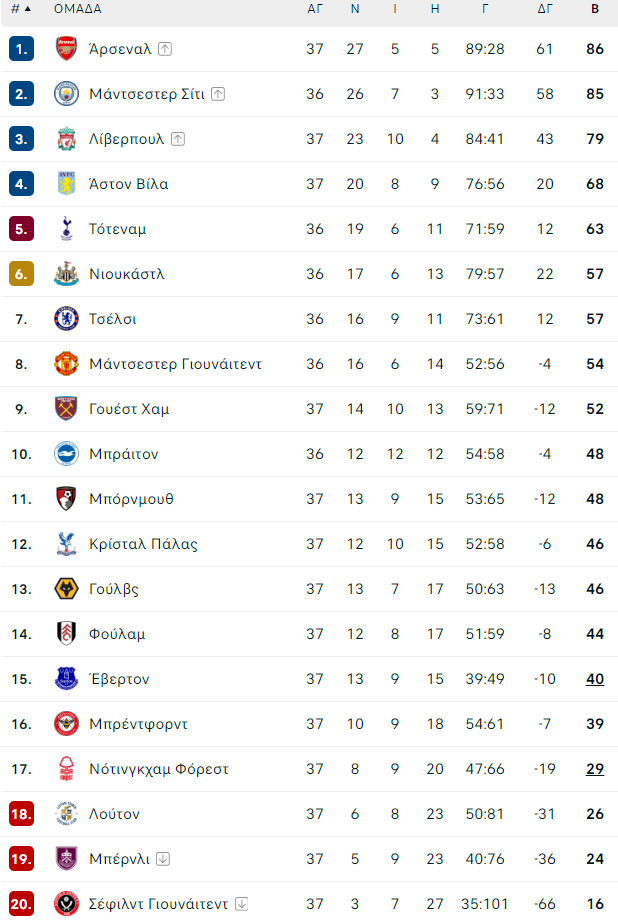
Task: Click Everton's underlined 40 points value
Action: coord(595,679)
